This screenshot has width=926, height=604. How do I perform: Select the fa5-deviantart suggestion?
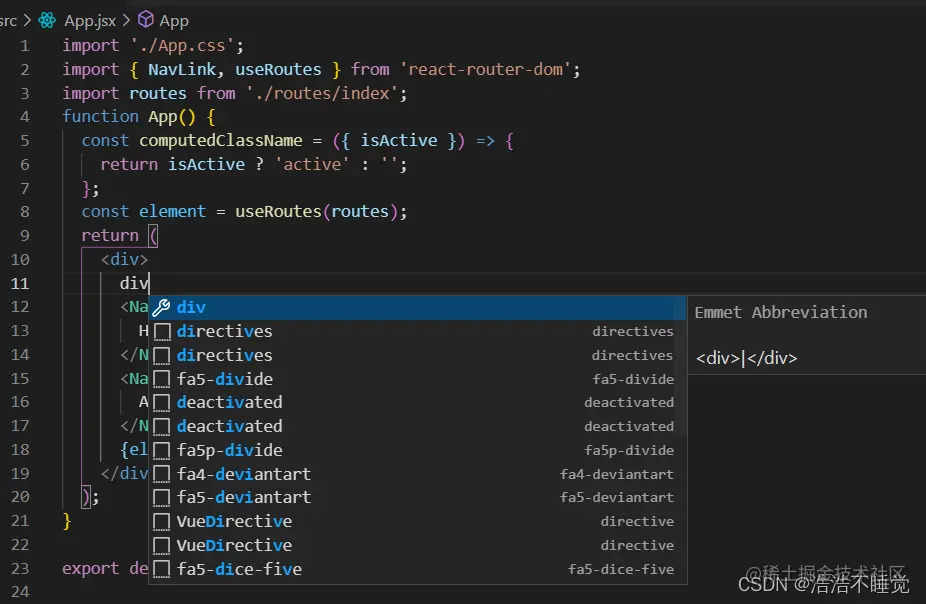(418, 498)
